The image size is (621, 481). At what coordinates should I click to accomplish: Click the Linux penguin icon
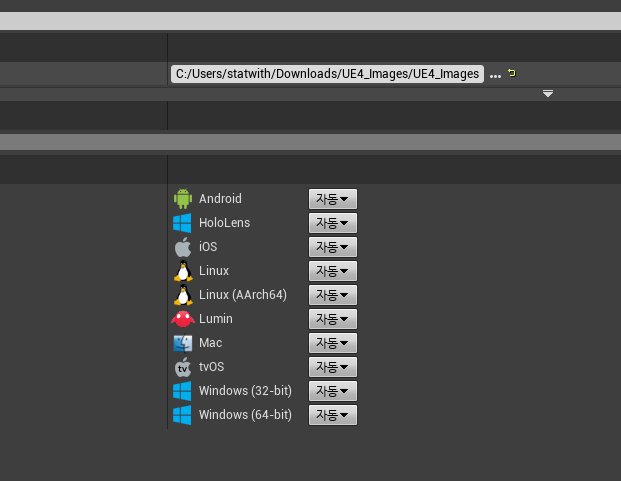pyautogui.click(x=183, y=271)
